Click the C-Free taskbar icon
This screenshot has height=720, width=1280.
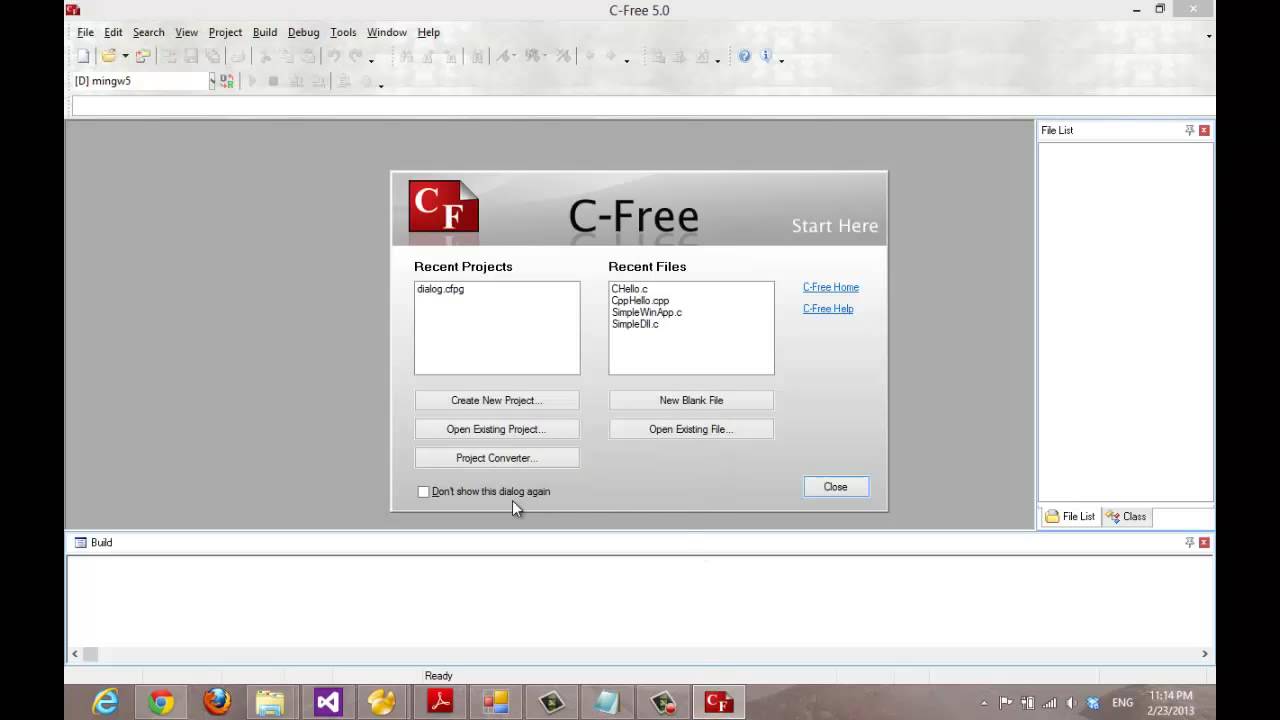tap(719, 702)
